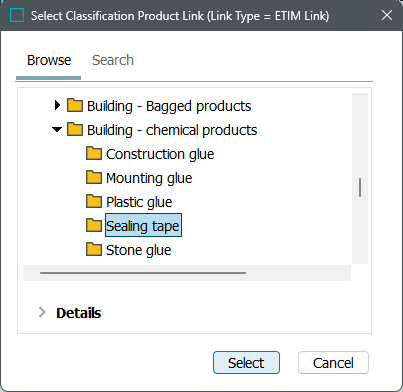Expand the Details section chevron
Viewport: 403px width, 392px height.
coord(42,312)
